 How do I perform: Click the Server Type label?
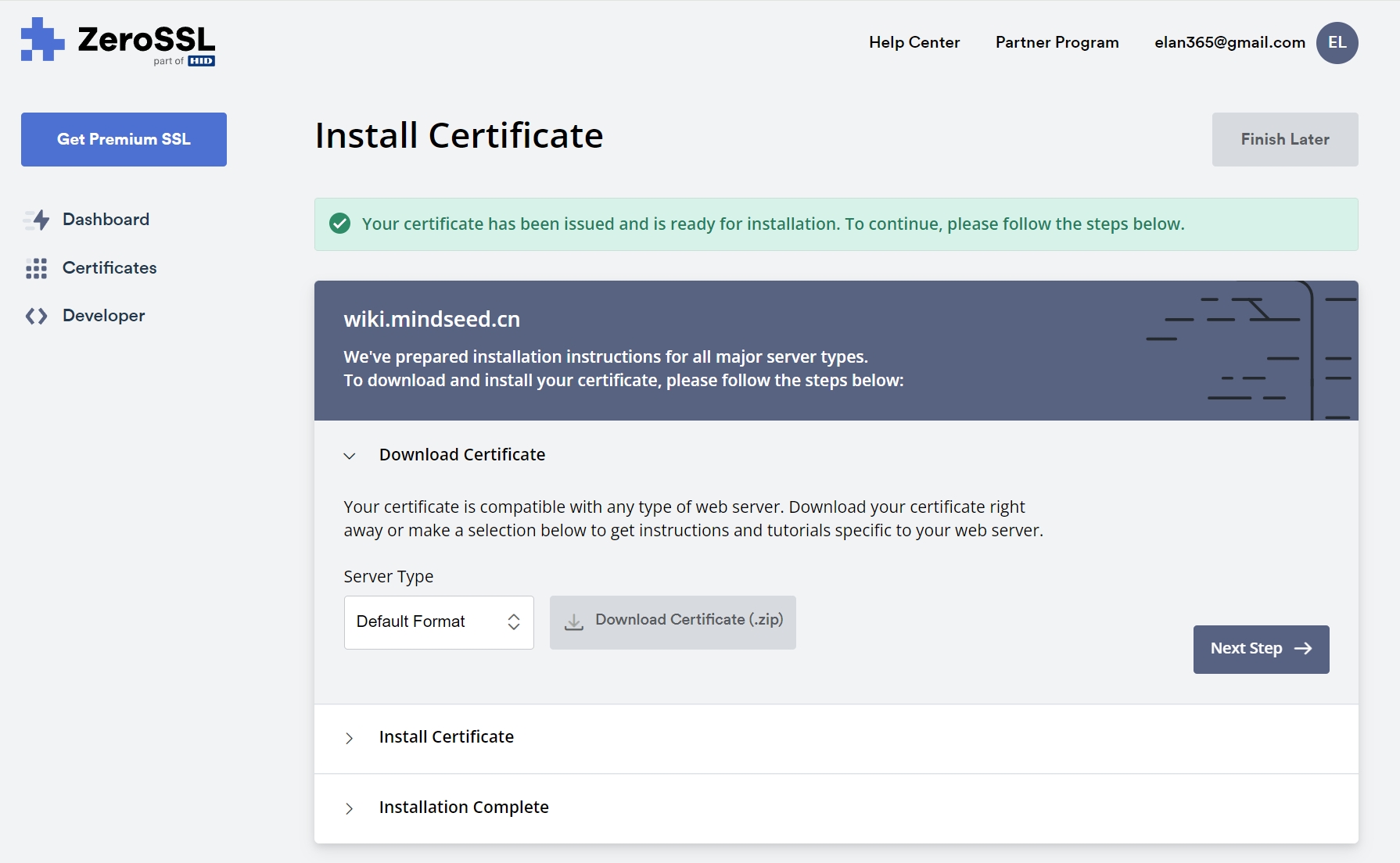pyautogui.click(x=389, y=577)
